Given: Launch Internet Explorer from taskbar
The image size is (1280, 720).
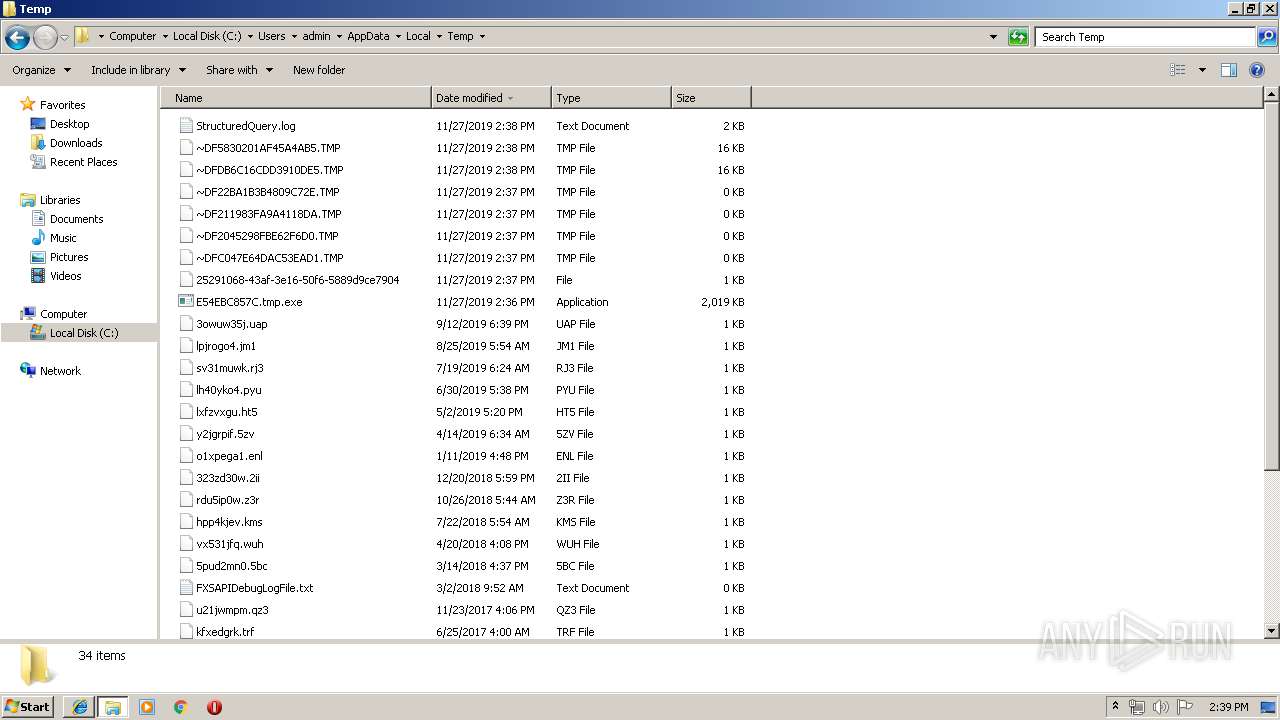Looking at the screenshot, I should point(80,707).
